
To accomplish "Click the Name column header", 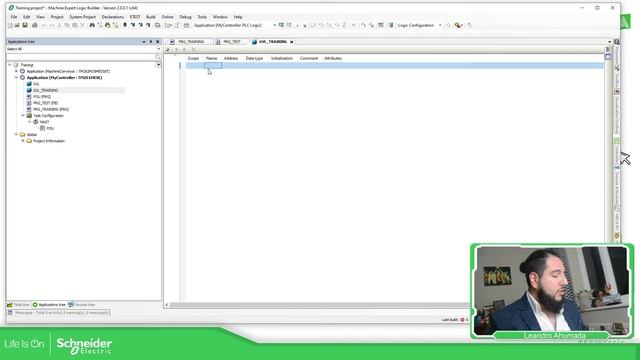I will point(211,58).
